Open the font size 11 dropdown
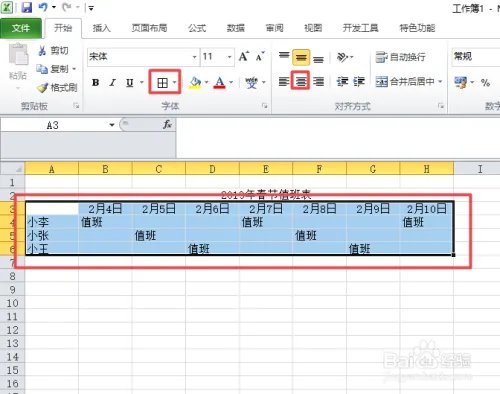Image resolution: width=500 pixels, height=394 pixels. pos(230,57)
